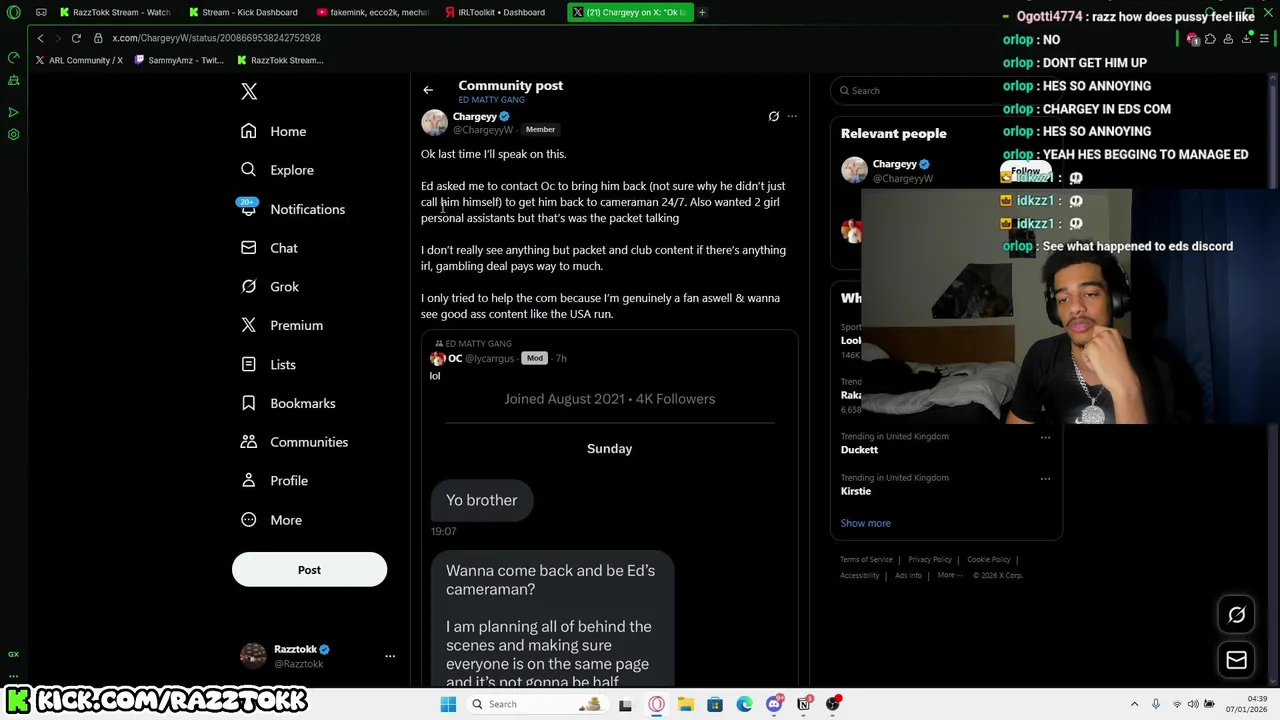
Task: Open Grok from the sidebar
Action: point(270,287)
